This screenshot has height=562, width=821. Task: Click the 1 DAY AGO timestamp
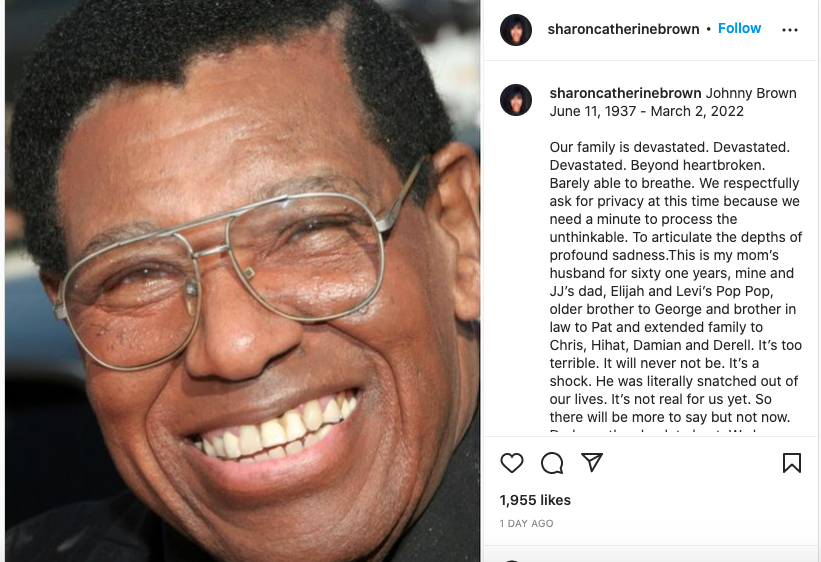click(x=526, y=523)
